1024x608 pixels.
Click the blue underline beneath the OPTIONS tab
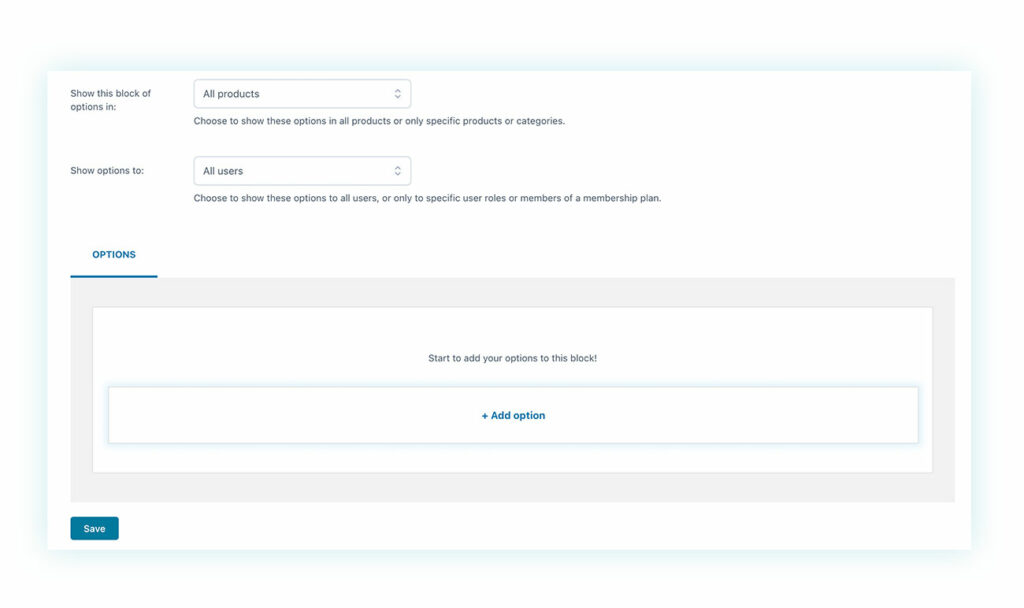(x=114, y=276)
